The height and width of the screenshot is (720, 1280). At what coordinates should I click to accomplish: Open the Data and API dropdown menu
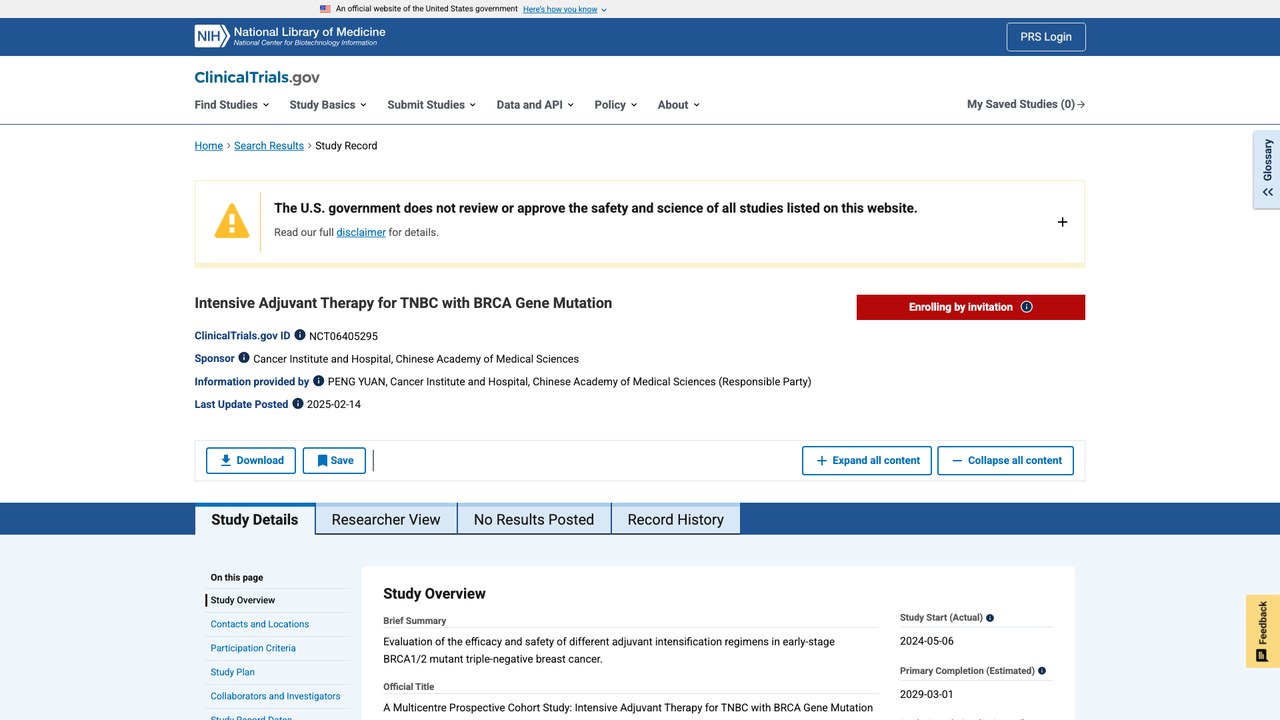click(x=535, y=104)
